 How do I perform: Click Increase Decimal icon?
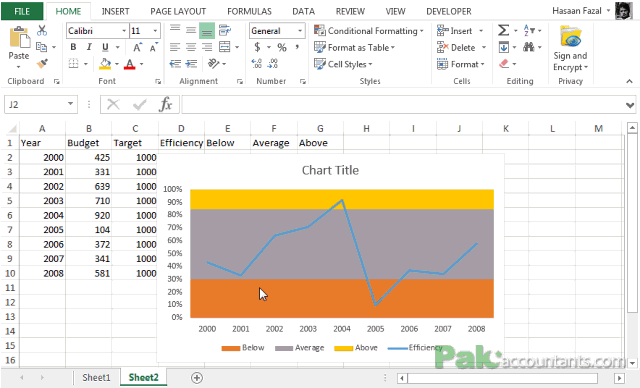257,64
